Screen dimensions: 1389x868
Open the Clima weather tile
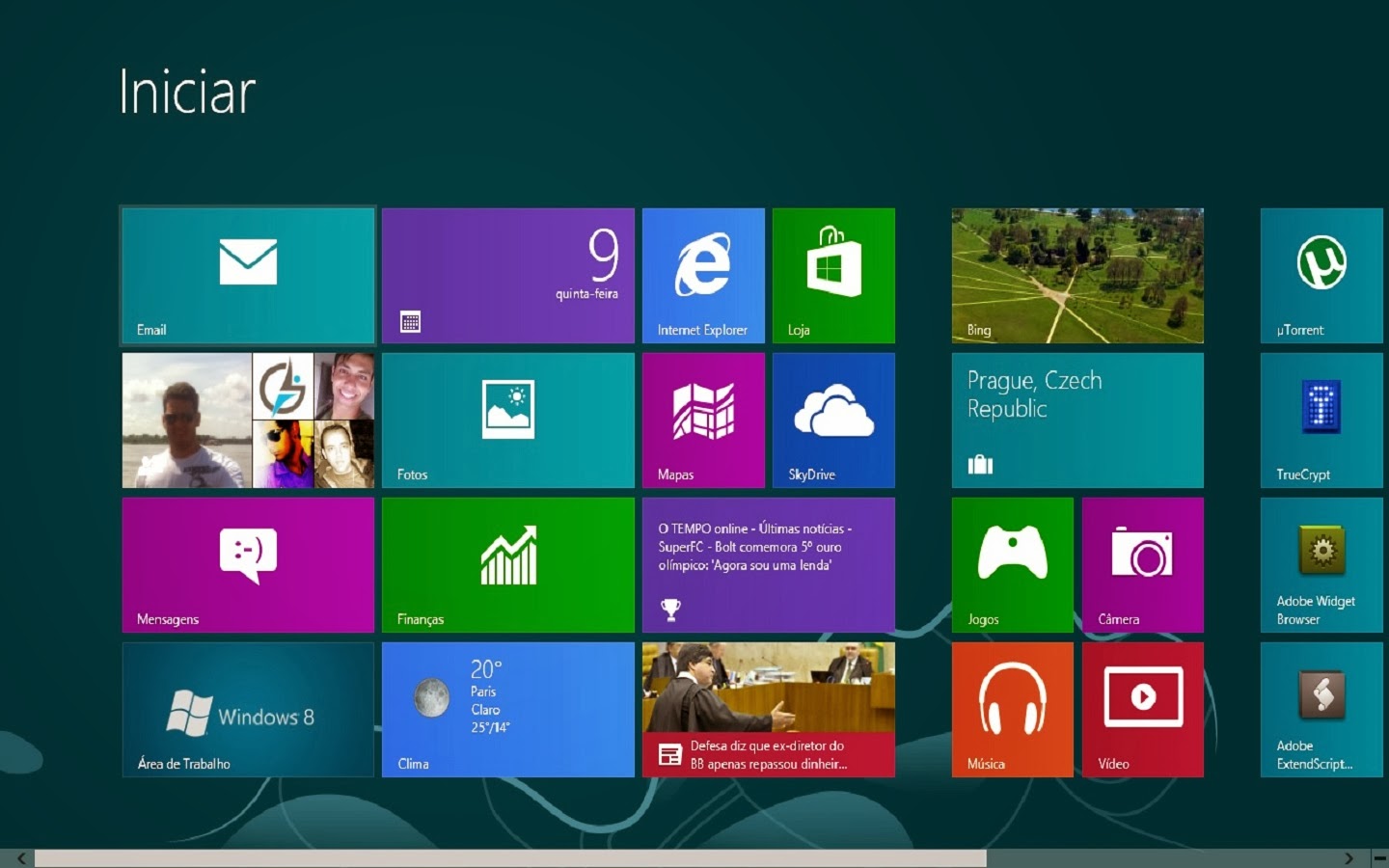coord(507,710)
